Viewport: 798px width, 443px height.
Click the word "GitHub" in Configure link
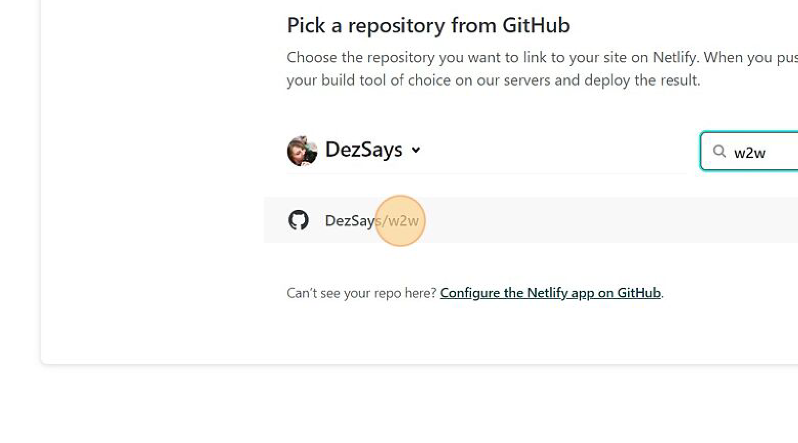pyautogui.click(x=638, y=293)
